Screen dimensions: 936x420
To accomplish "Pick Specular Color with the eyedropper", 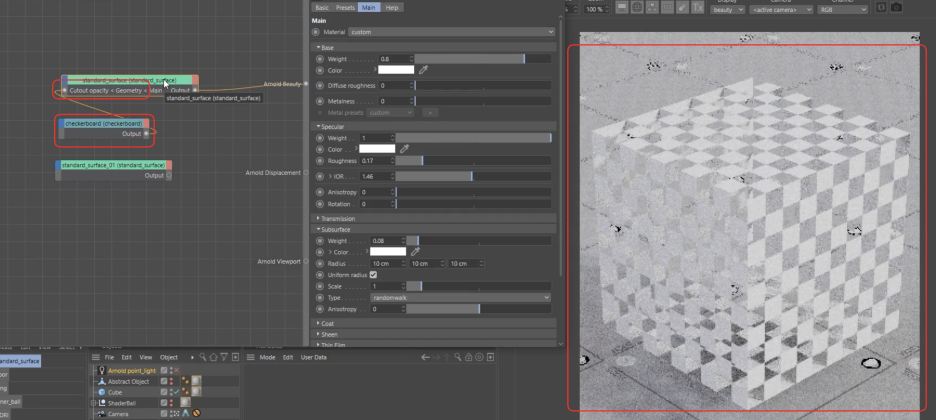I will coord(404,149).
